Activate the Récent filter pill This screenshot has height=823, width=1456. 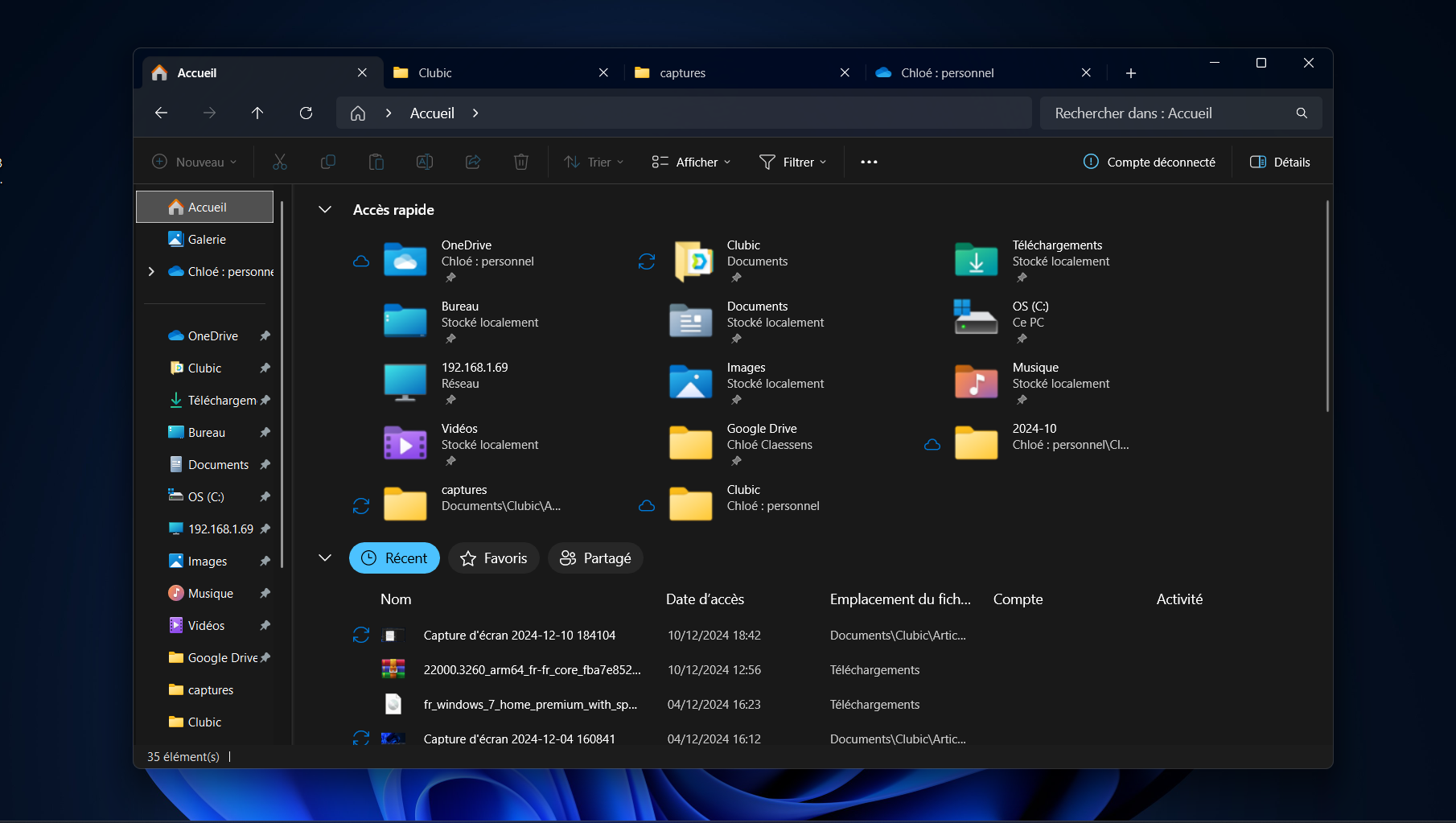[x=394, y=558]
